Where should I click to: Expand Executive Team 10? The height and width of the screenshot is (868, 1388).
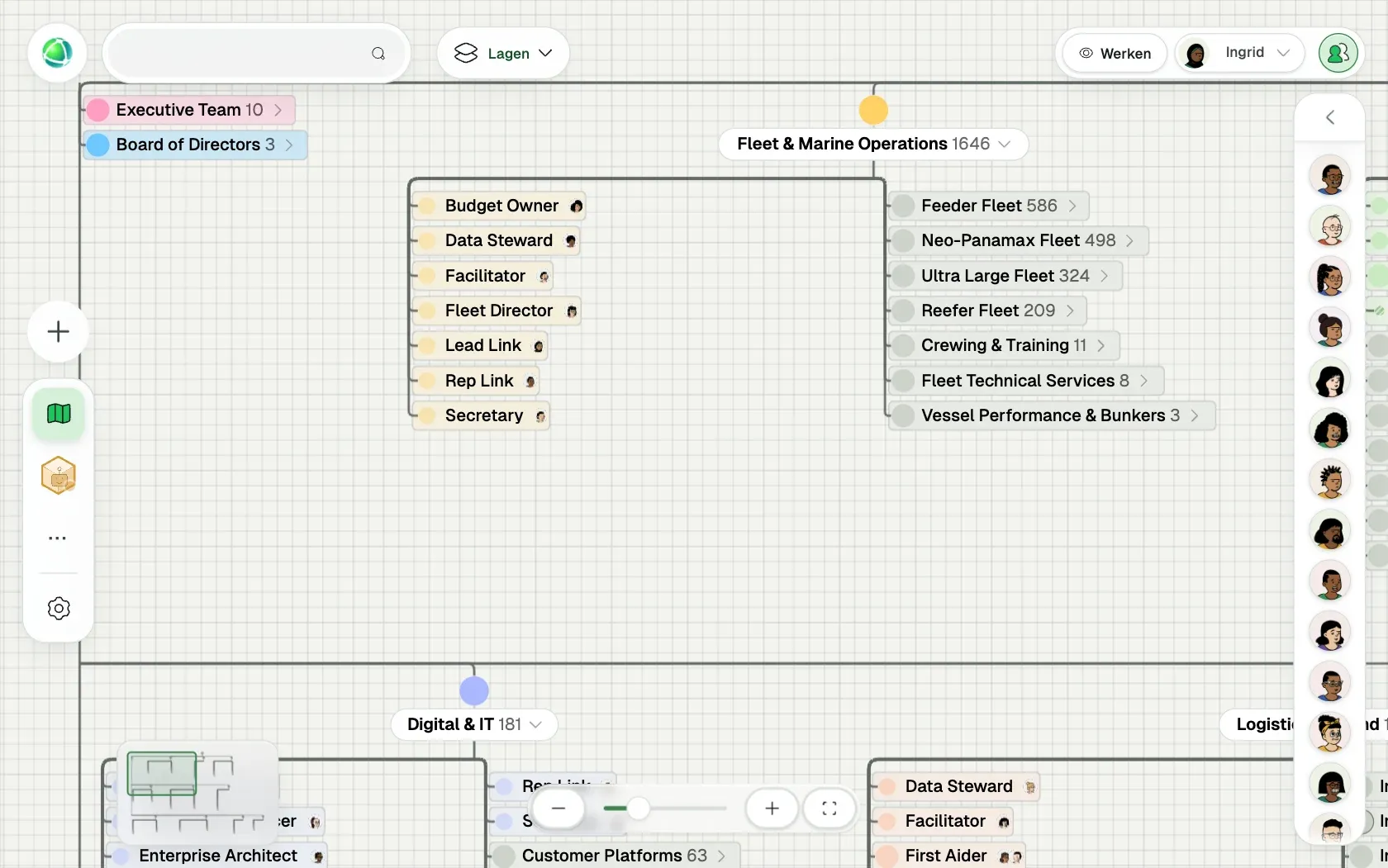(x=189, y=110)
